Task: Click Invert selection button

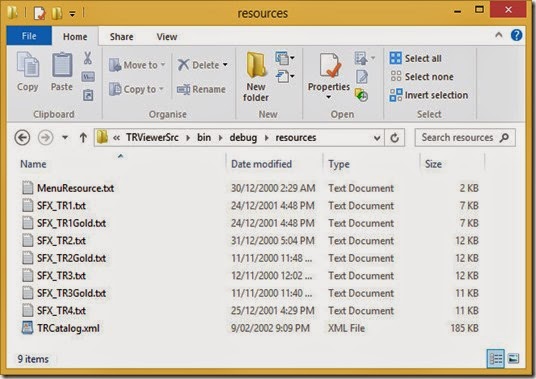Action: click(429, 95)
